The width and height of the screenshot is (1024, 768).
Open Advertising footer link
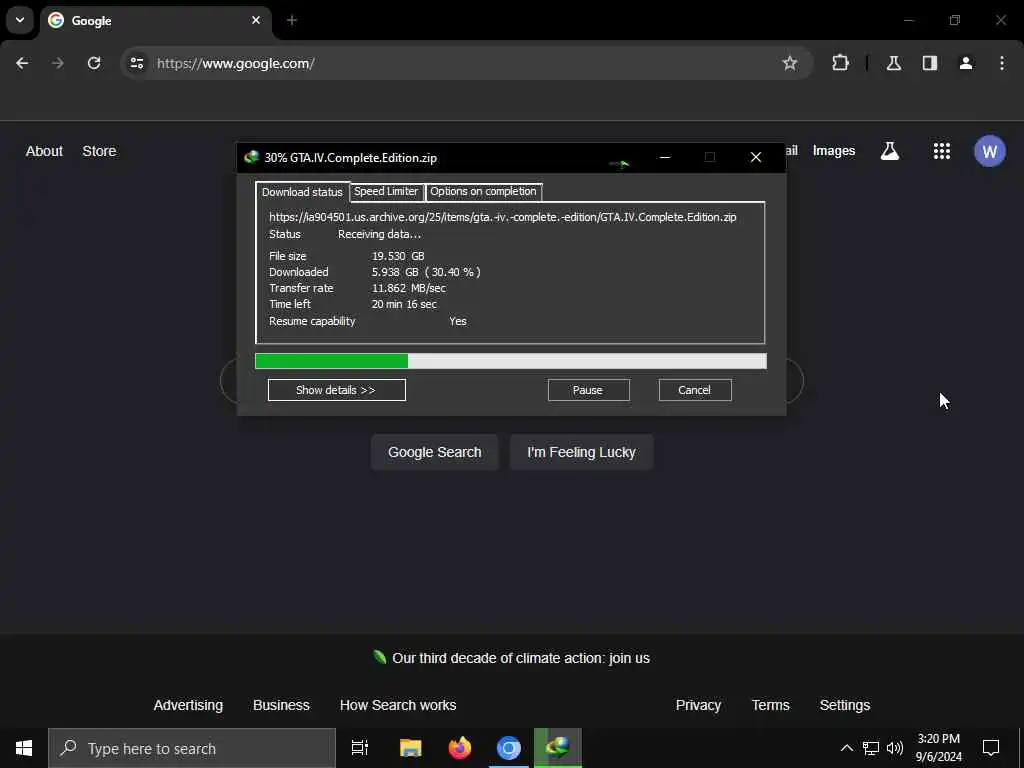(x=188, y=705)
